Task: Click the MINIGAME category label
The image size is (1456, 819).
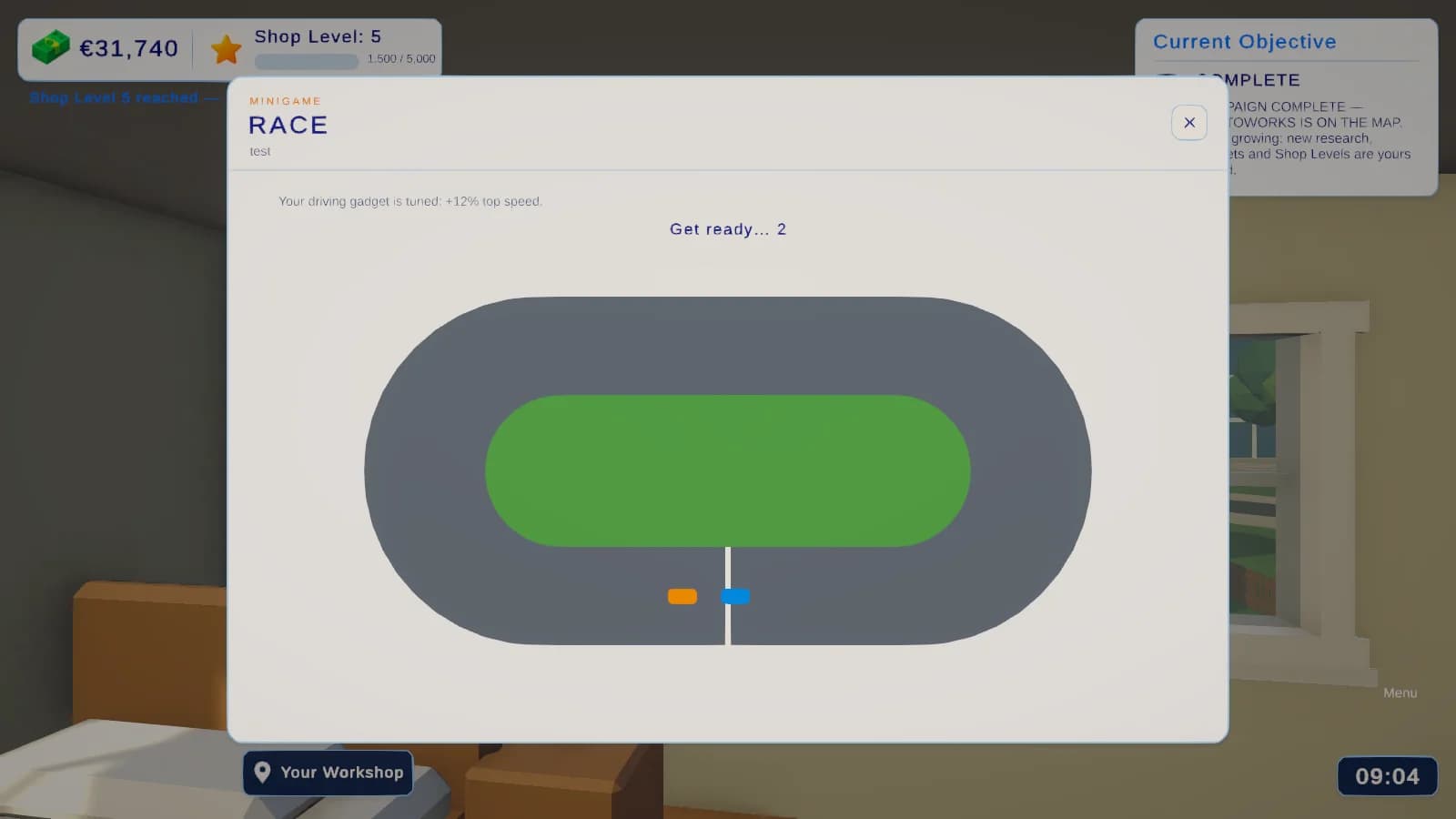Action: click(x=285, y=101)
